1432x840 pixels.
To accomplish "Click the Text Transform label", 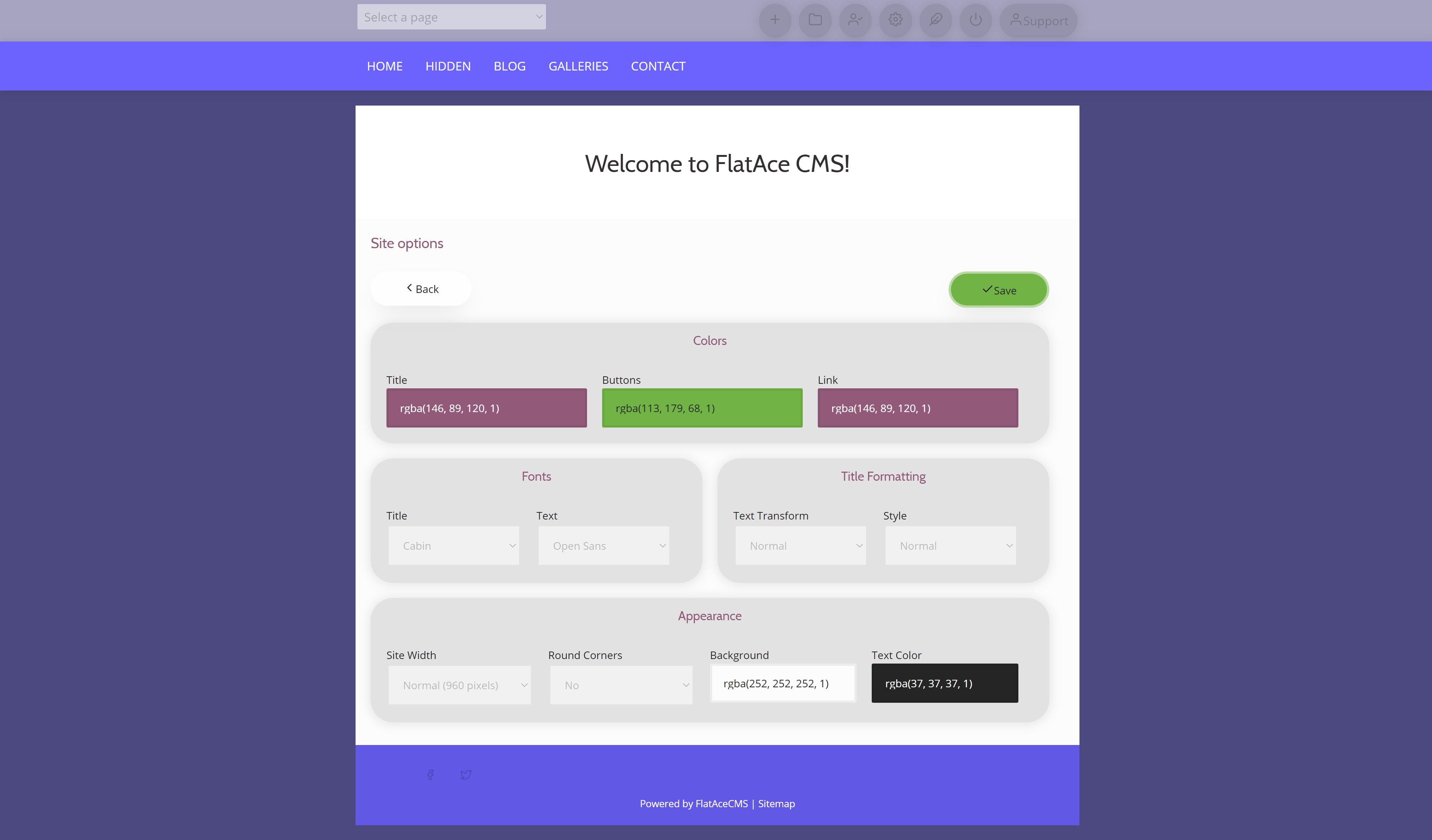I will pos(771,515).
